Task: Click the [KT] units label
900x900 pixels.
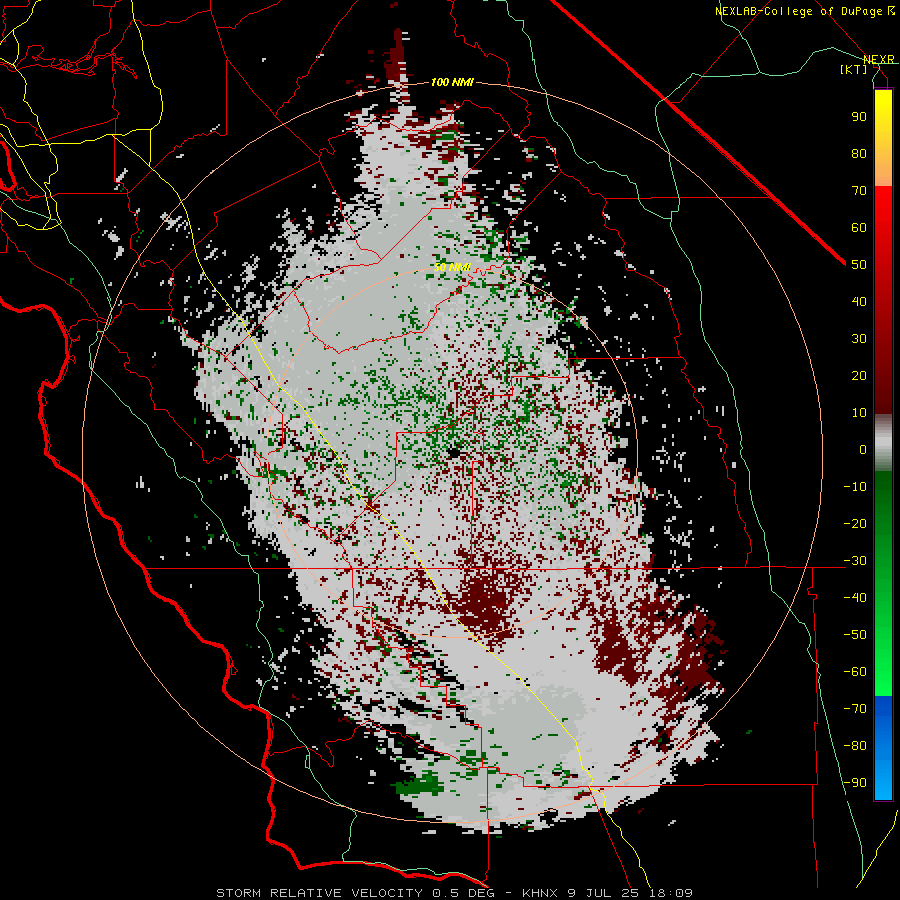Action: tap(853, 69)
